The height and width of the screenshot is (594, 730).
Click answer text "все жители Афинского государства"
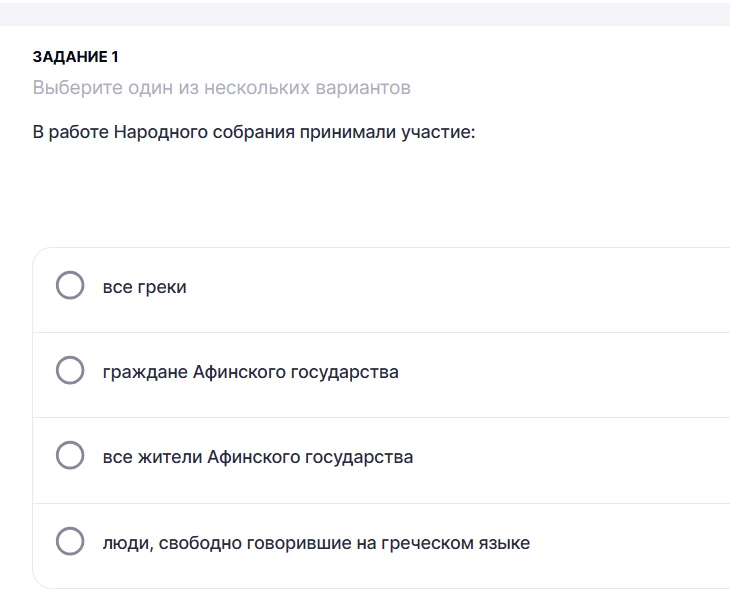(257, 457)
